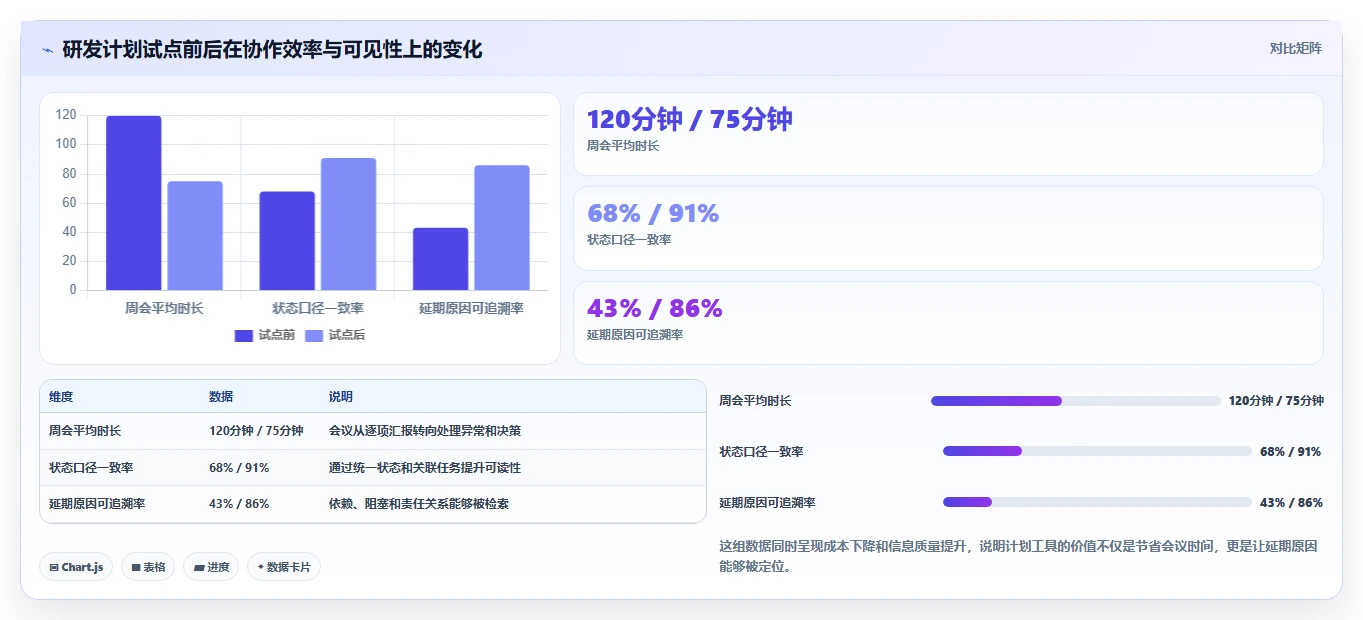
Task: Click the summary paragraph starting with 这组数据同时呈现
Action: 1018,556
